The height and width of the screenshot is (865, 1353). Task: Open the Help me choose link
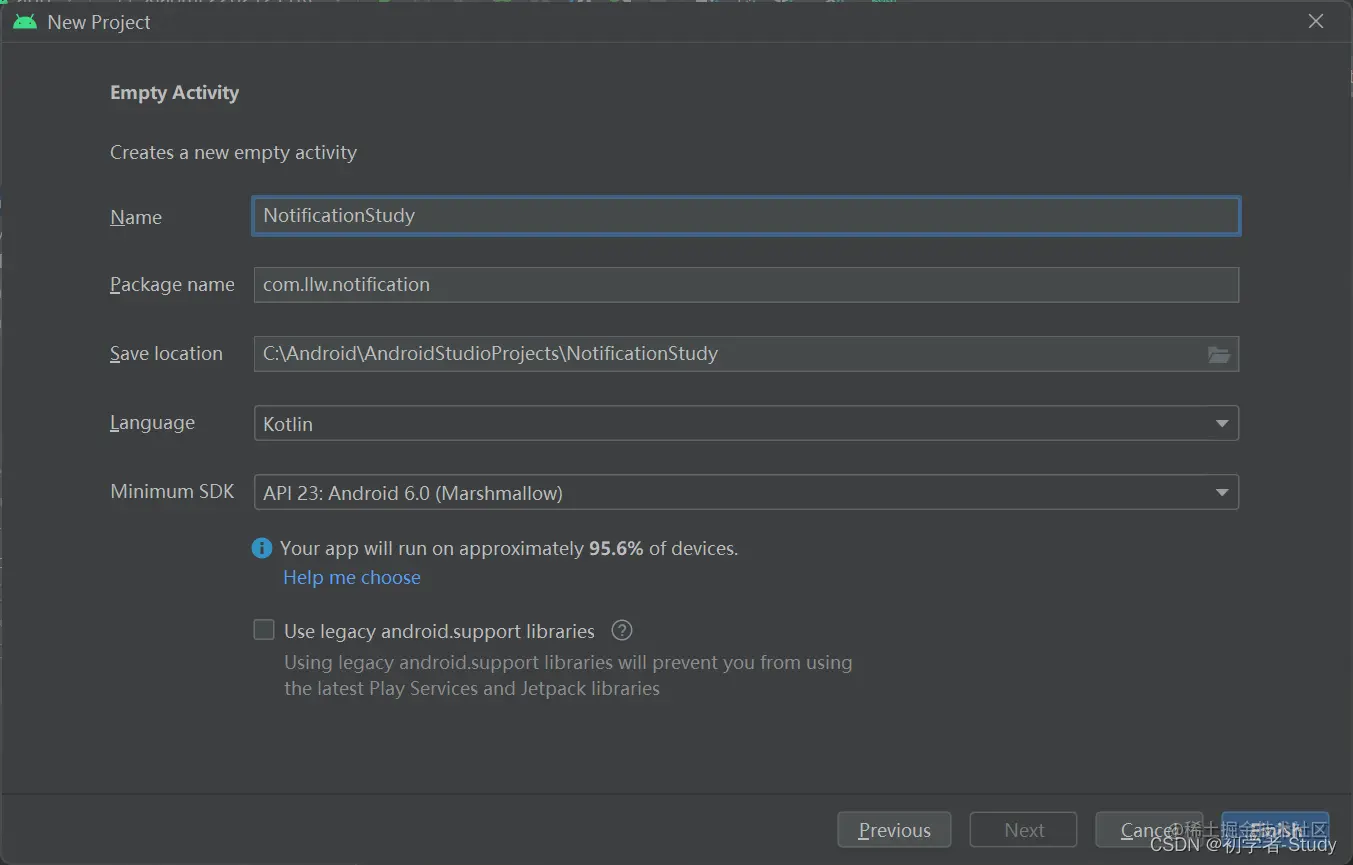(x=352, y=577)
